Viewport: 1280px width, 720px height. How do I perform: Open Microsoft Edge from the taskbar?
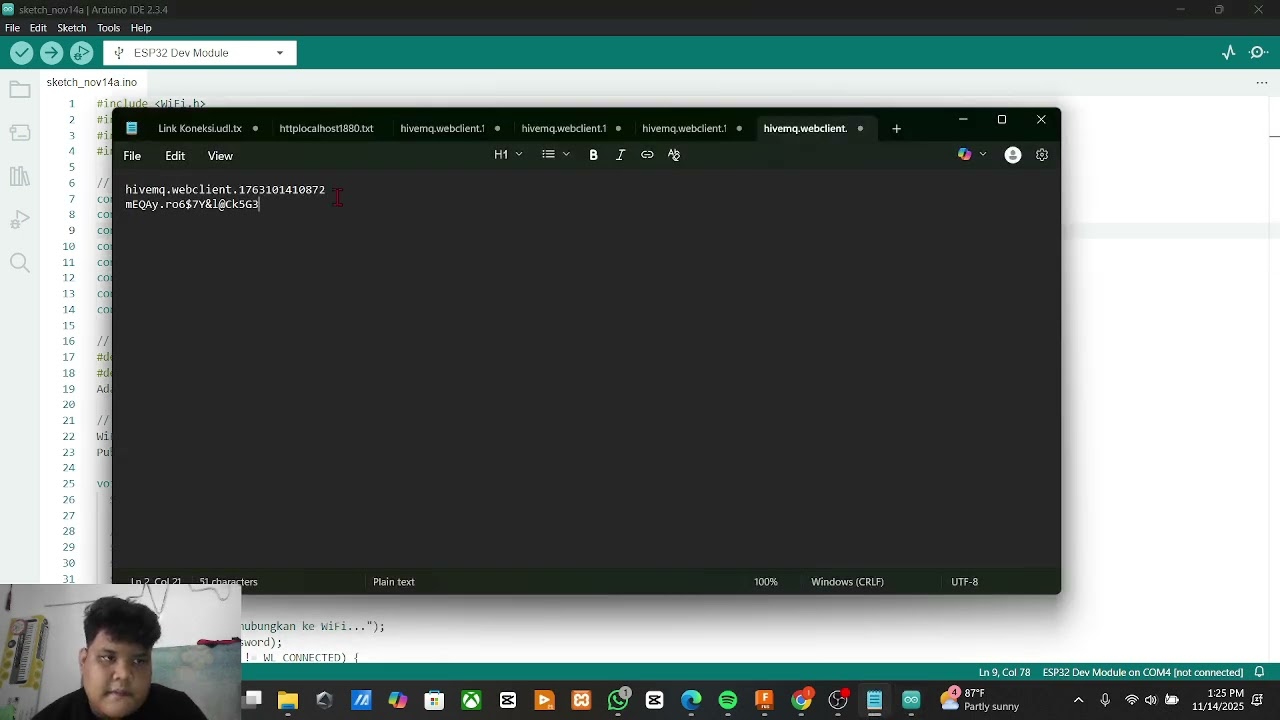click(691, 700)
